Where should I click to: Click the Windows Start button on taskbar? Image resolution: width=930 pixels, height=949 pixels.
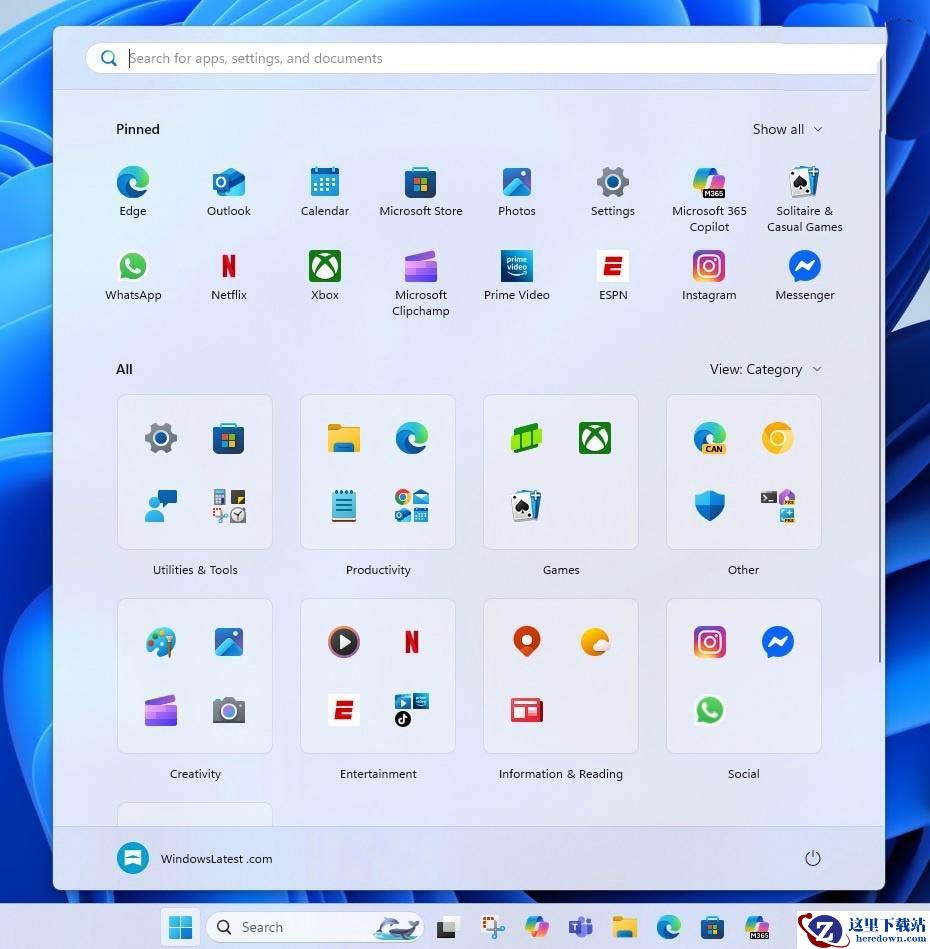point(180,927)
